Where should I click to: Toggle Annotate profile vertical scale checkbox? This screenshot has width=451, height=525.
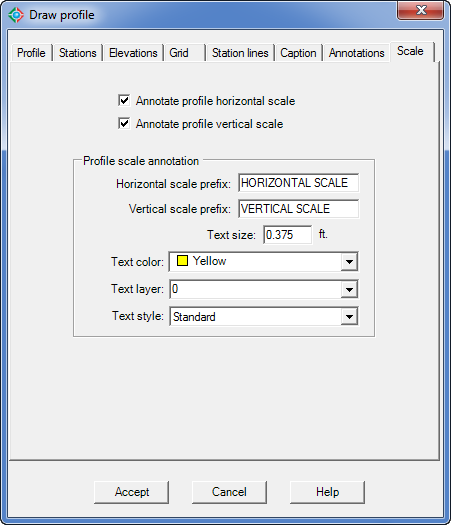124,124
